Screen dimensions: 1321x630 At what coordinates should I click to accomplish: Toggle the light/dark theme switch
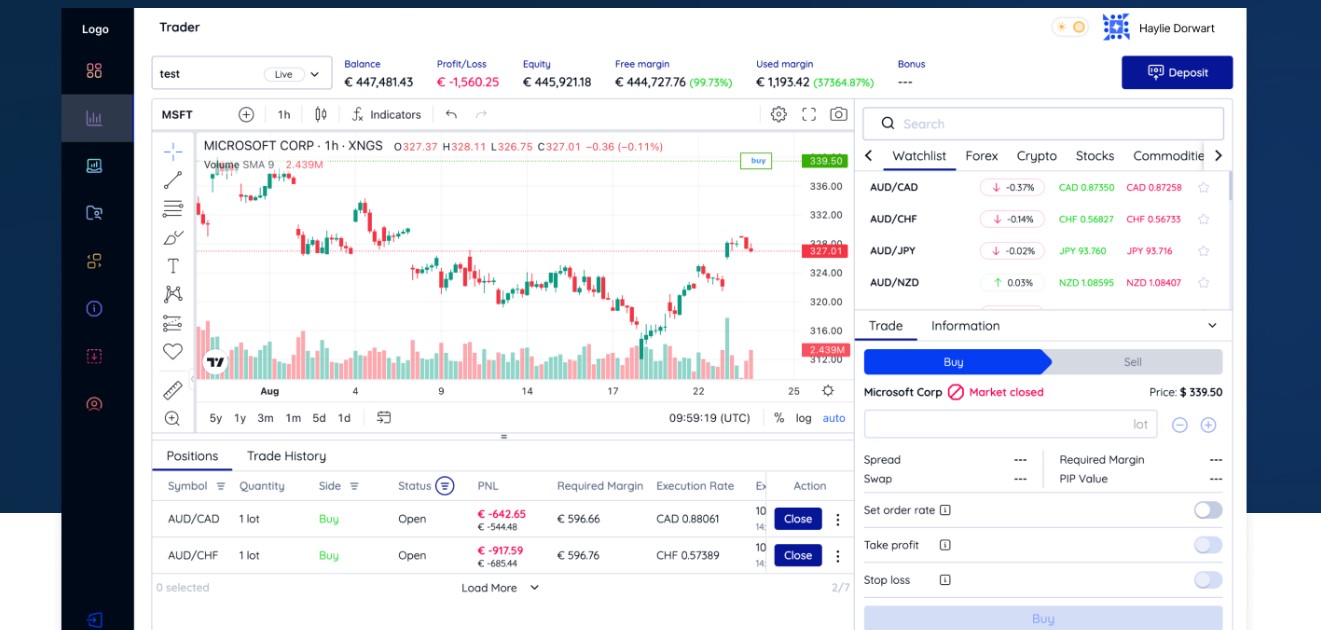pyautogui.click(x=1070, y=27)
